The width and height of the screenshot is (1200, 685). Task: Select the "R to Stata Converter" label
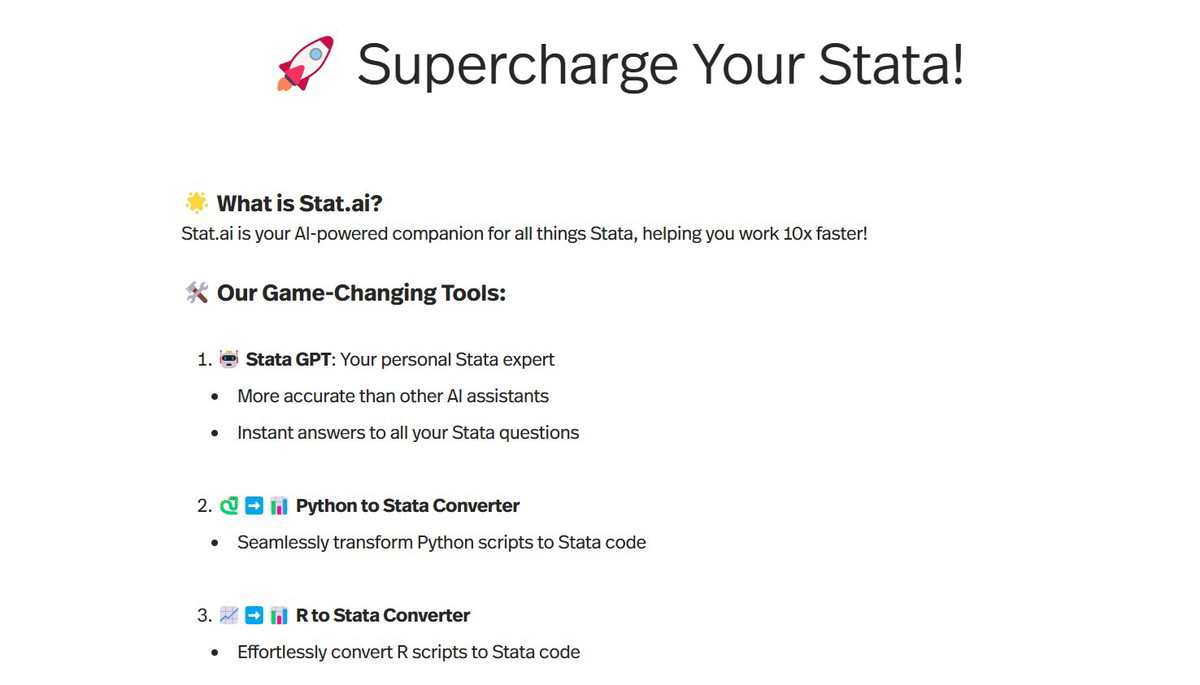(383, 615)
